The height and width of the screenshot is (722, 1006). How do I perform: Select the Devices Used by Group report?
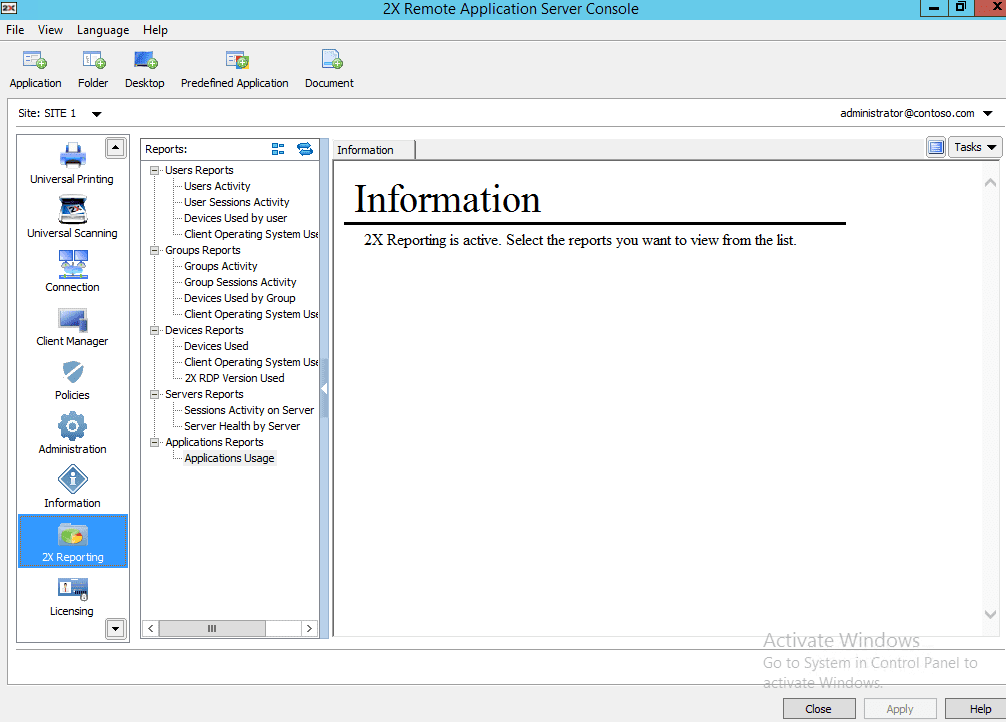pyautogui.click(x=240, y=298)
